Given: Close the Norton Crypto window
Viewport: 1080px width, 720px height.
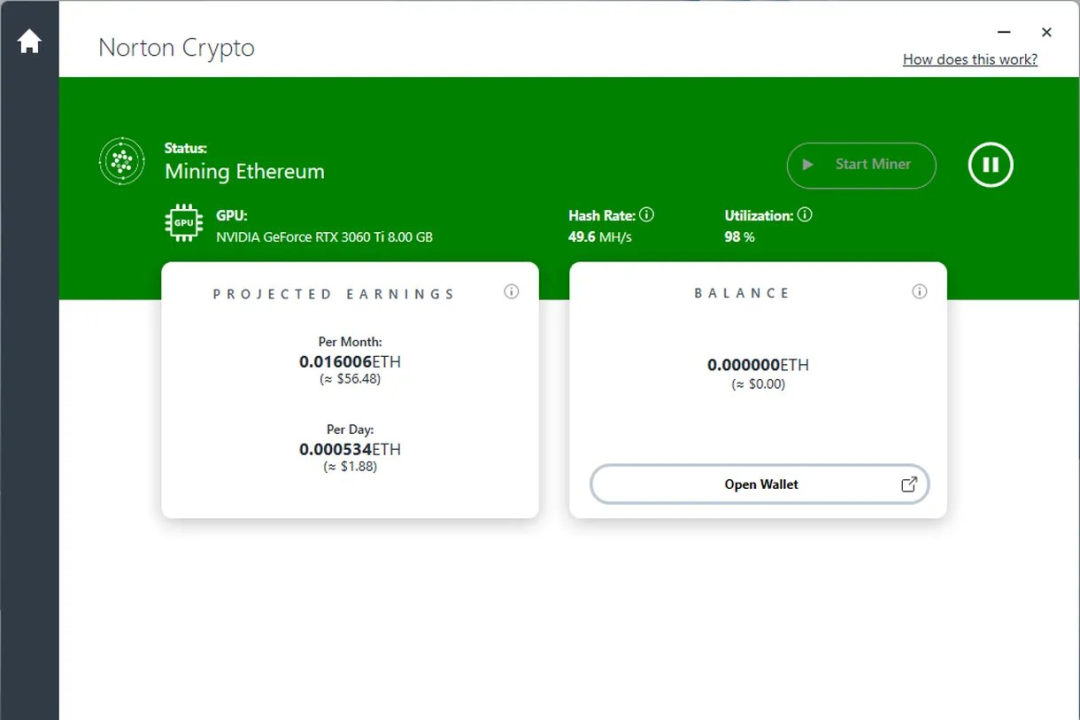Looking at the screenshot, I should coord(1046,33).
